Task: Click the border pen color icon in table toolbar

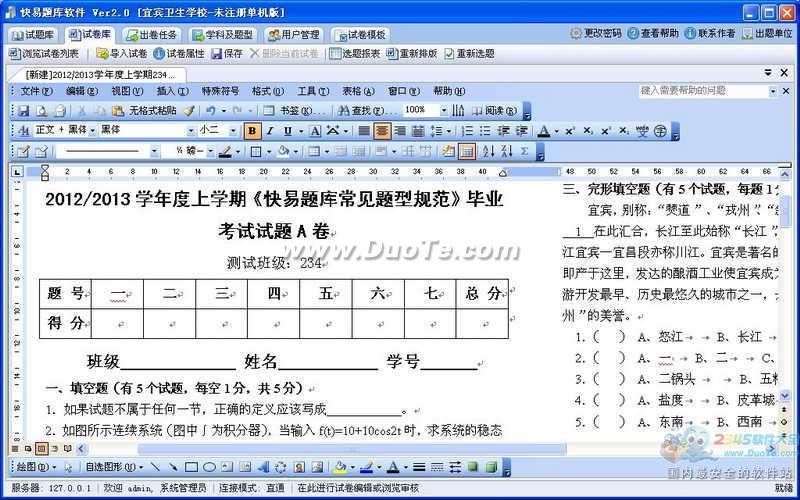Action: pyautogui.click(x=225, y=151)
